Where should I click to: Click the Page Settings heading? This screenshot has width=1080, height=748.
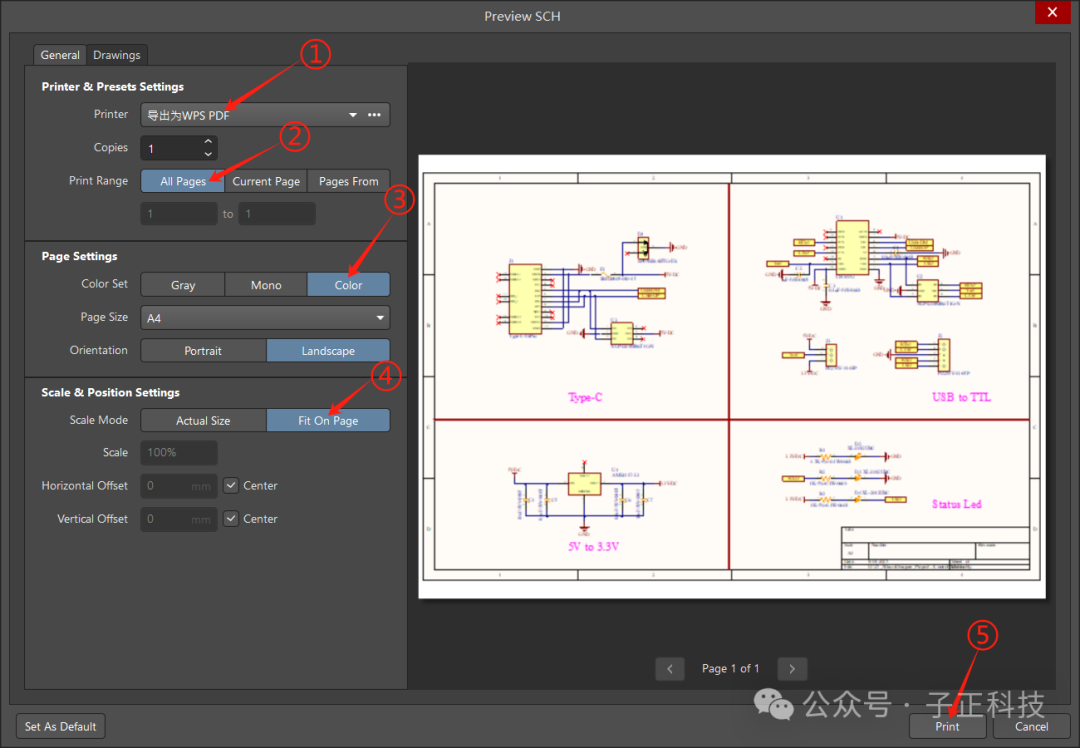click(x=79, y=256)
